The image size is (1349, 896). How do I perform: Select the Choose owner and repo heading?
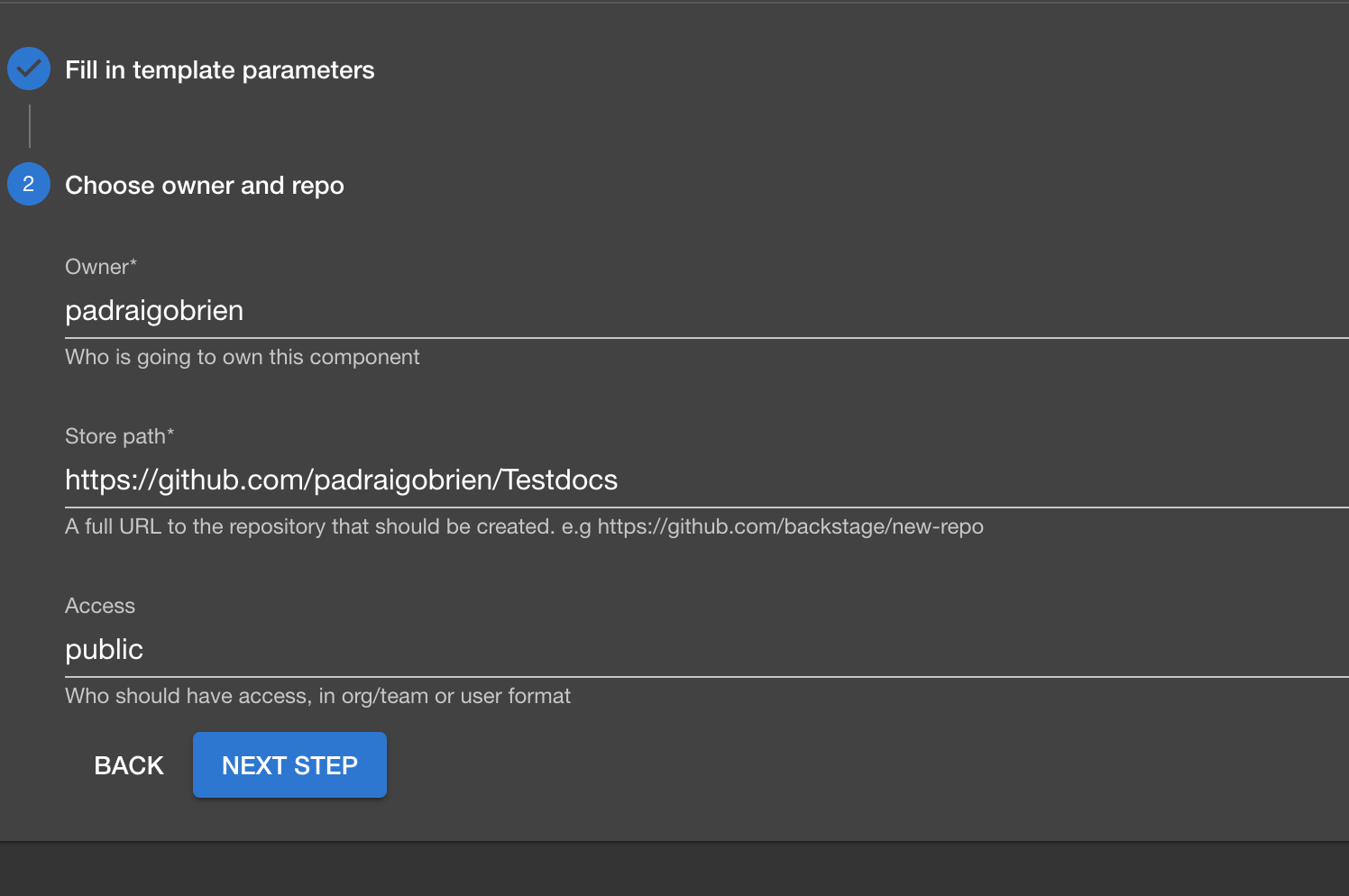[205, 186]
